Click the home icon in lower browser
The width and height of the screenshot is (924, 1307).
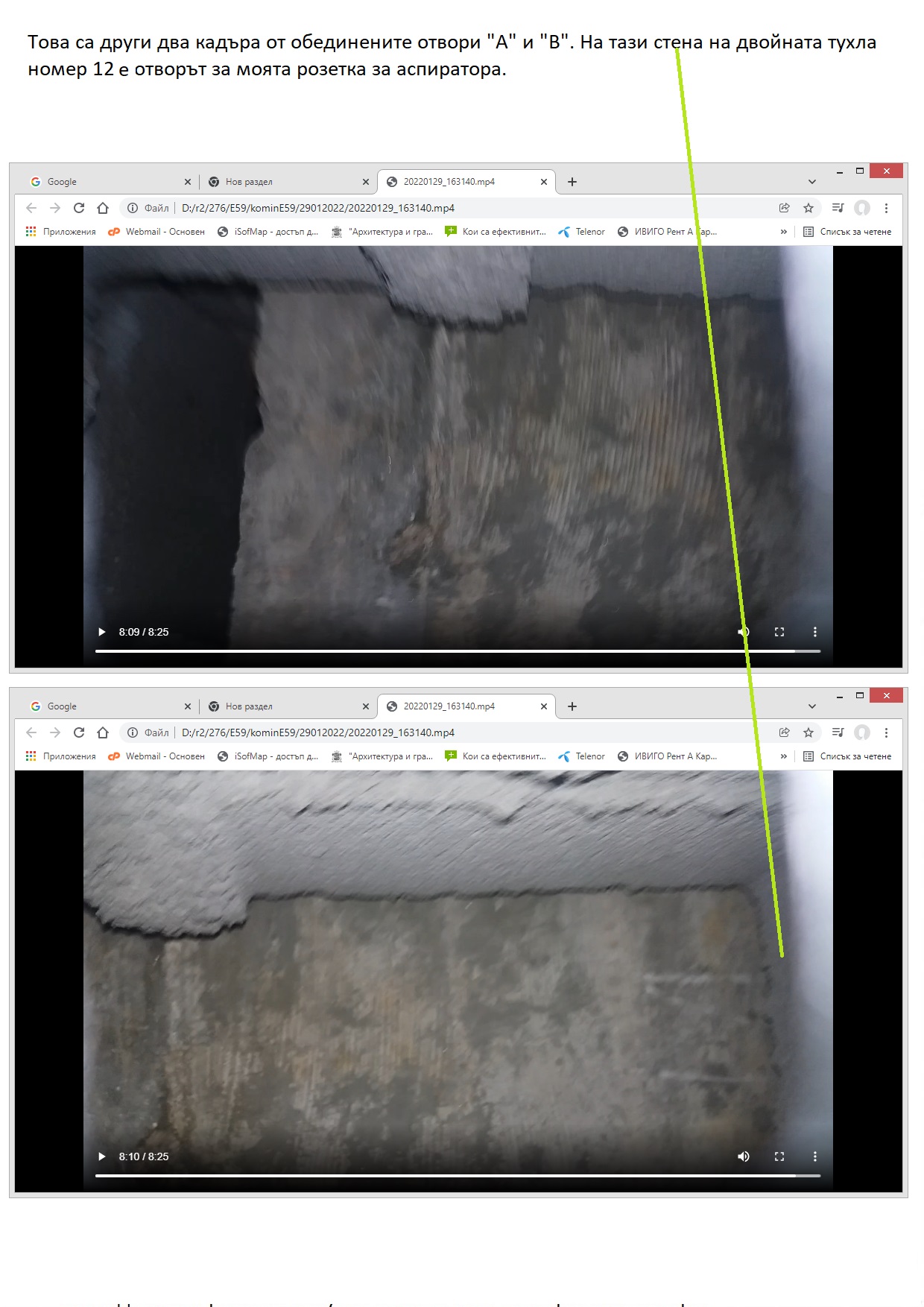103,732
